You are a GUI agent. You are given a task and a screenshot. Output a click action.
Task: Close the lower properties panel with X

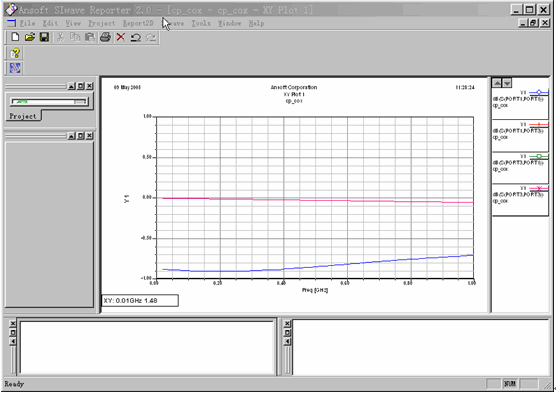90,135
